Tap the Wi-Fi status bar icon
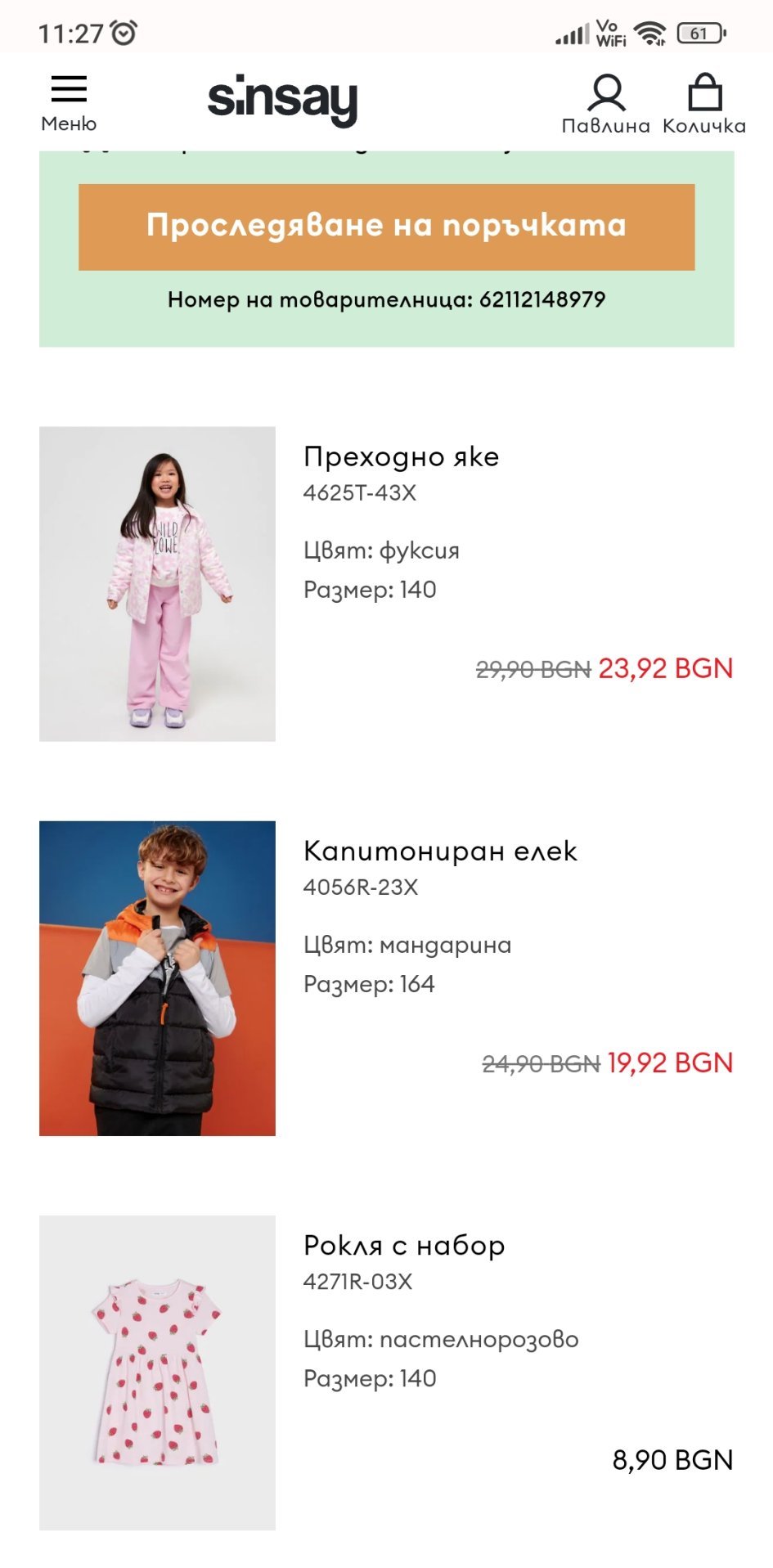773x1568 pixels. click(x=650, y=34)
